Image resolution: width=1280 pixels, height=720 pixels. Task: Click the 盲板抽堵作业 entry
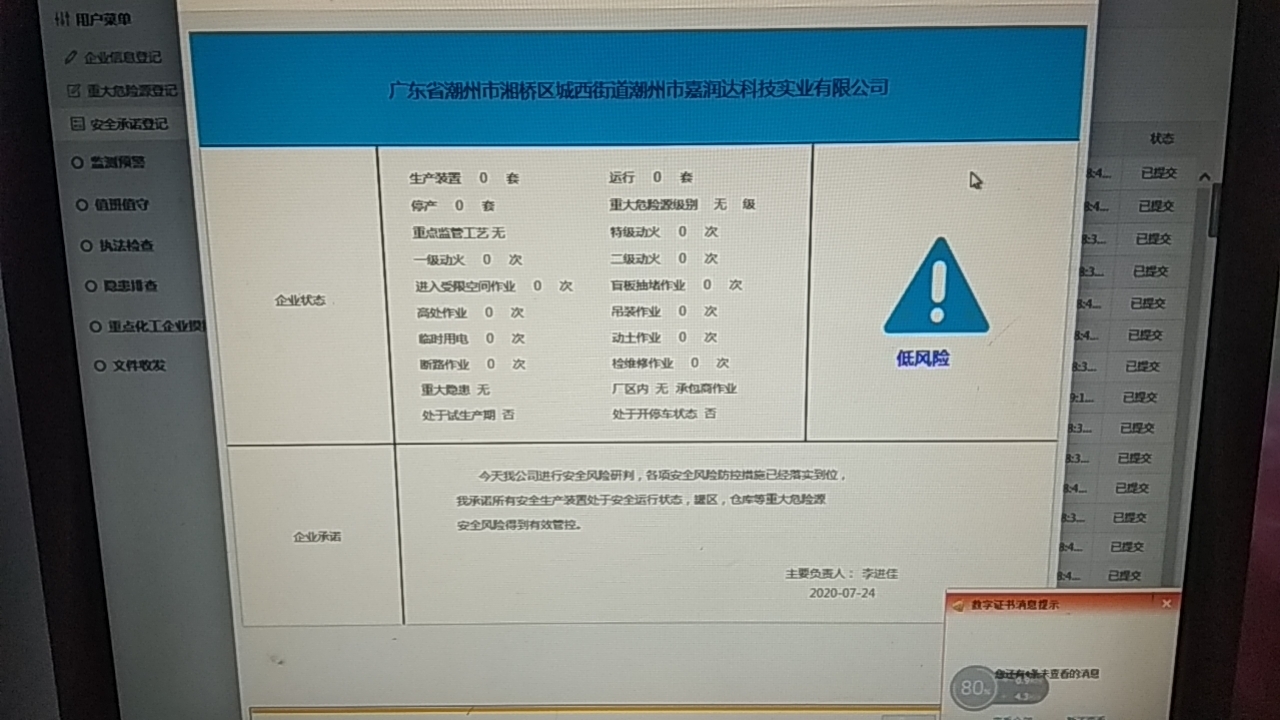click(x=677, y=285)
